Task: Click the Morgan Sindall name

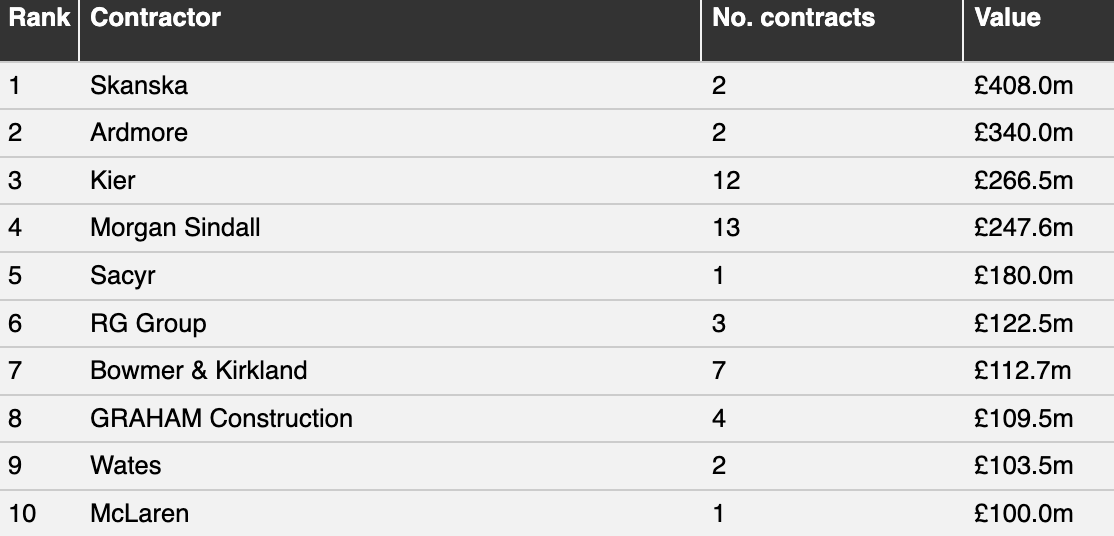Action: pos(175,227)
